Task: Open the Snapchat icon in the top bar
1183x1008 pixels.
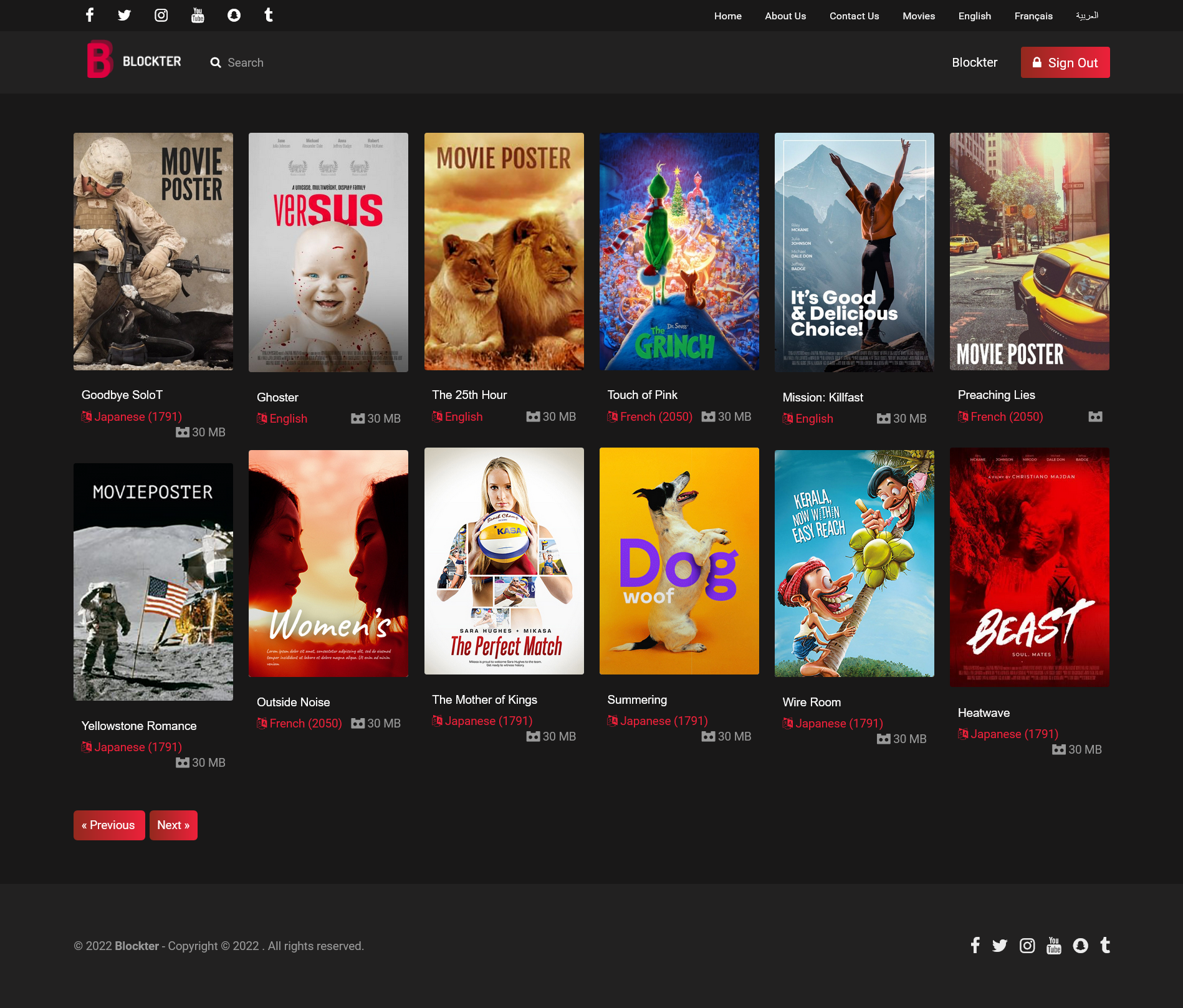Action: 234,15
